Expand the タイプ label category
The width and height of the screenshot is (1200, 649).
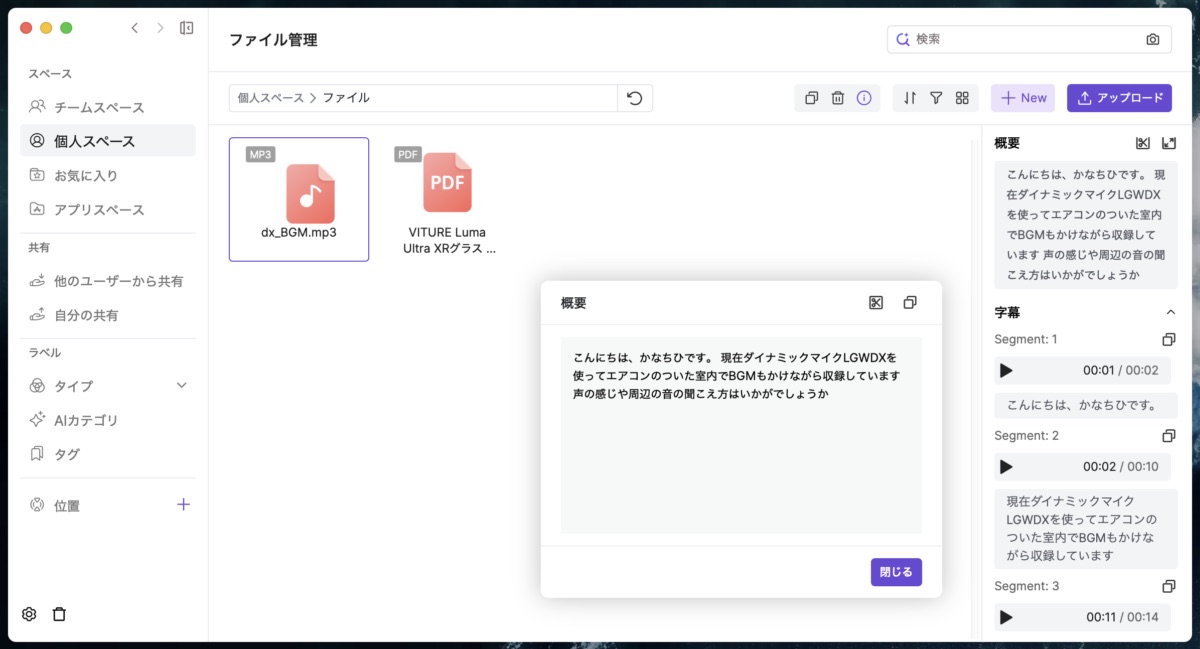[x=181, y=385]
